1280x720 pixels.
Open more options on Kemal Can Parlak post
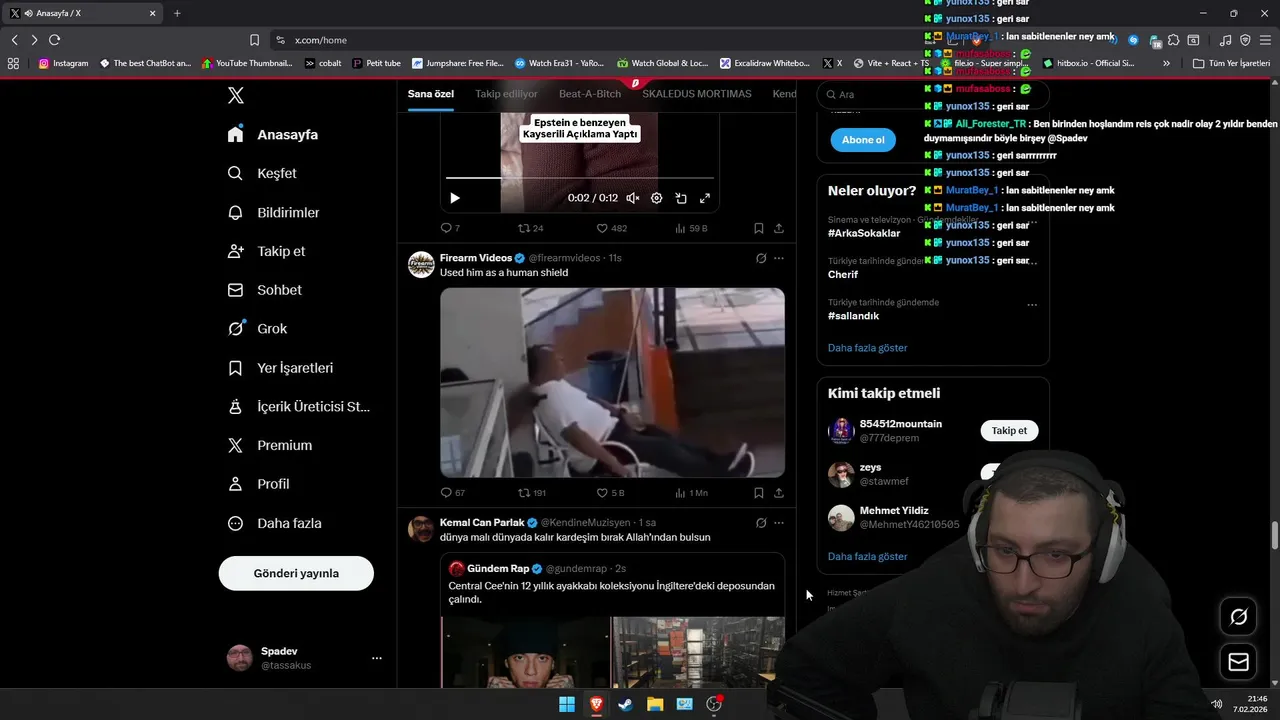tap(779, 523)
